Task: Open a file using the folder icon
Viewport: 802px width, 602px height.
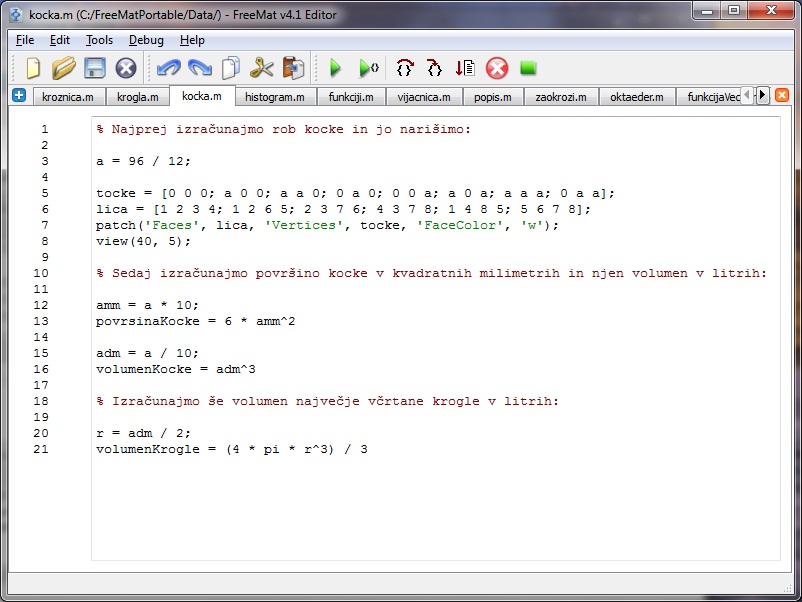Action: [x=64, y=68]
